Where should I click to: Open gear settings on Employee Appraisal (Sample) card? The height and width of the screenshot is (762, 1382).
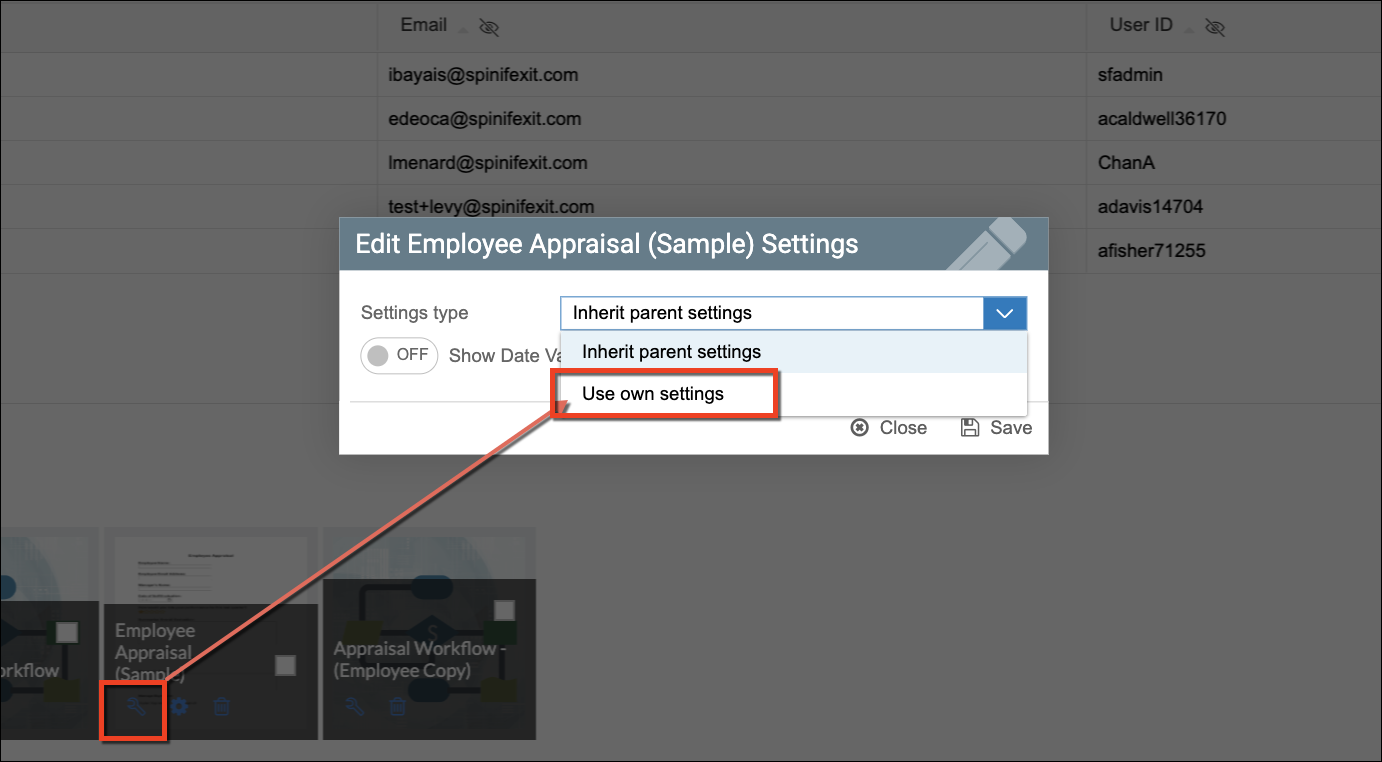coord(179,707)
